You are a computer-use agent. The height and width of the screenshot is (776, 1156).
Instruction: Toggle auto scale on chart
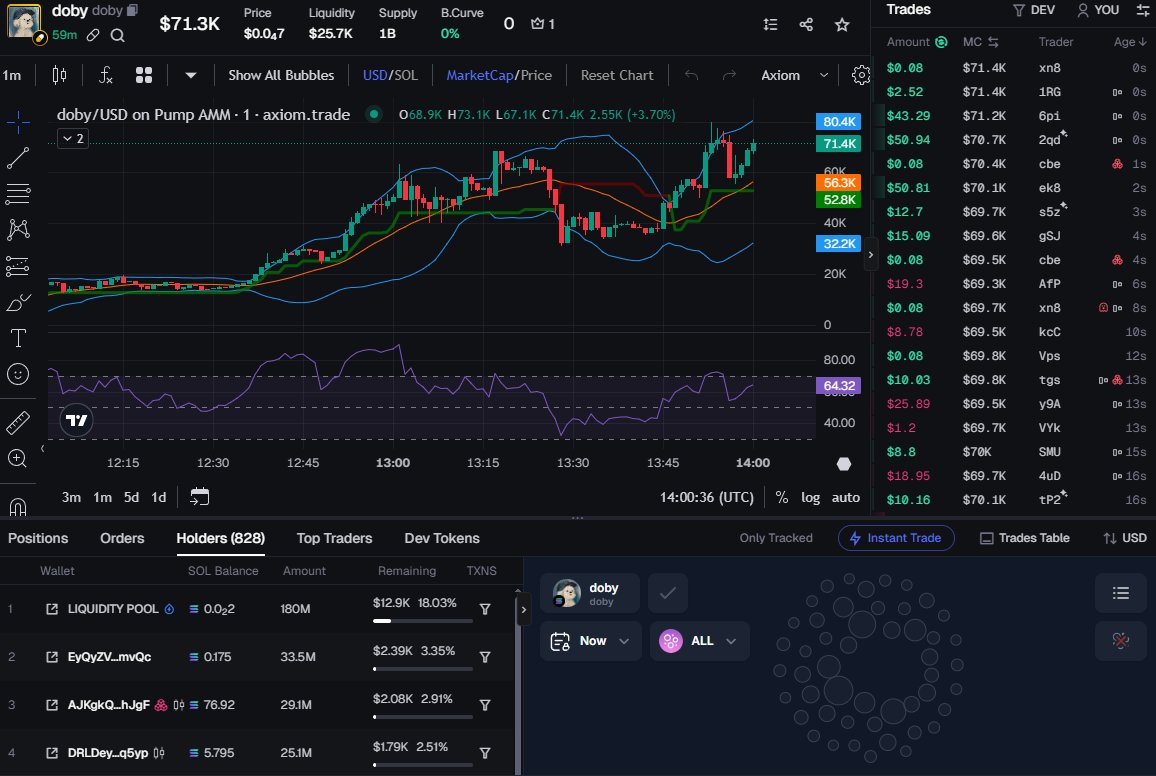[846, 497]
